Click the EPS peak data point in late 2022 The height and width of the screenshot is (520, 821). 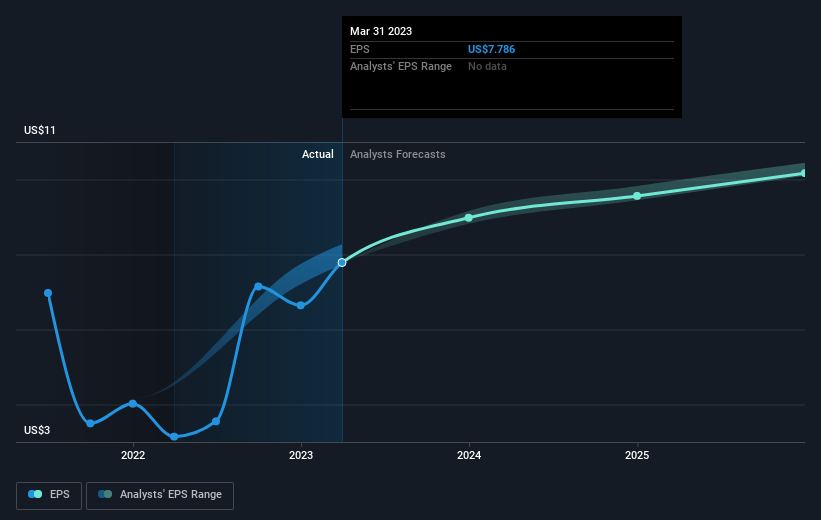coord(258,286)
